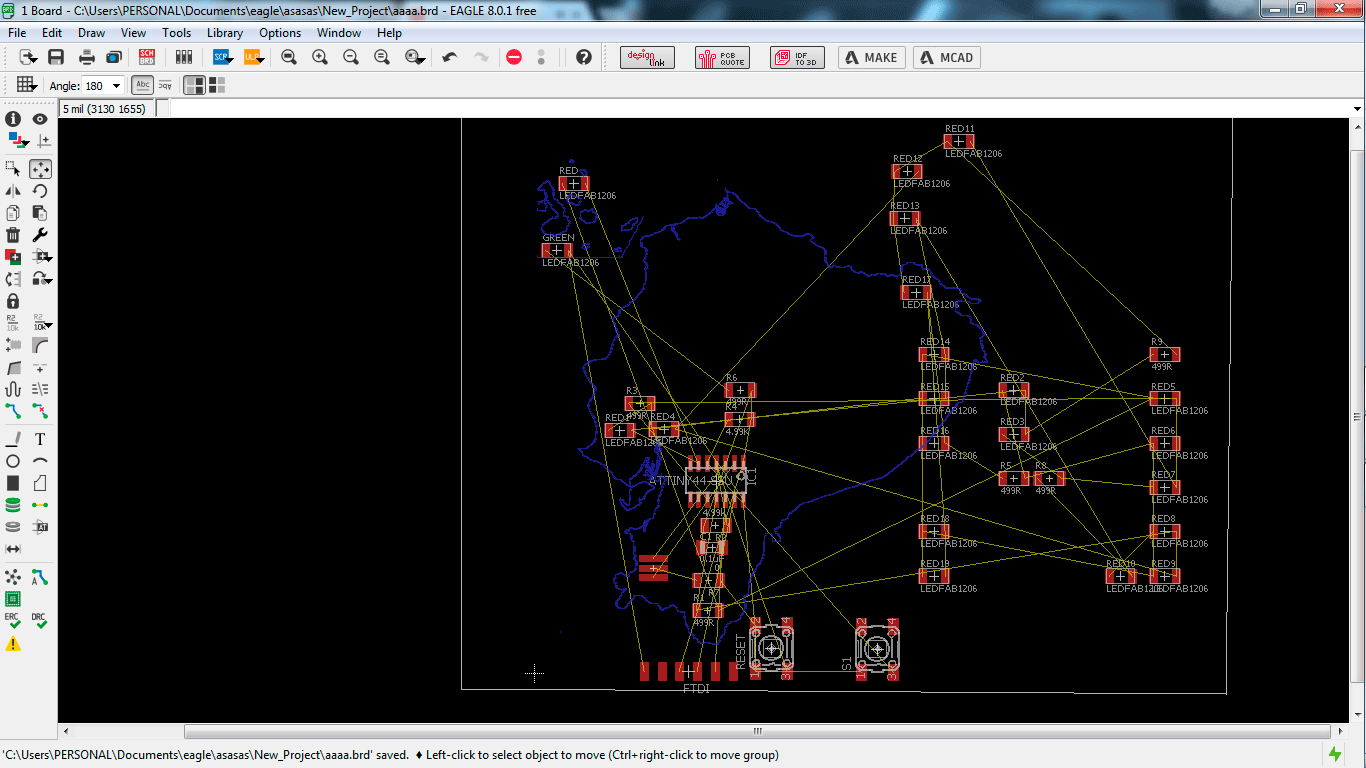Click the command line input field
This screenshot has width=1366, height=768.
point(766,108)
